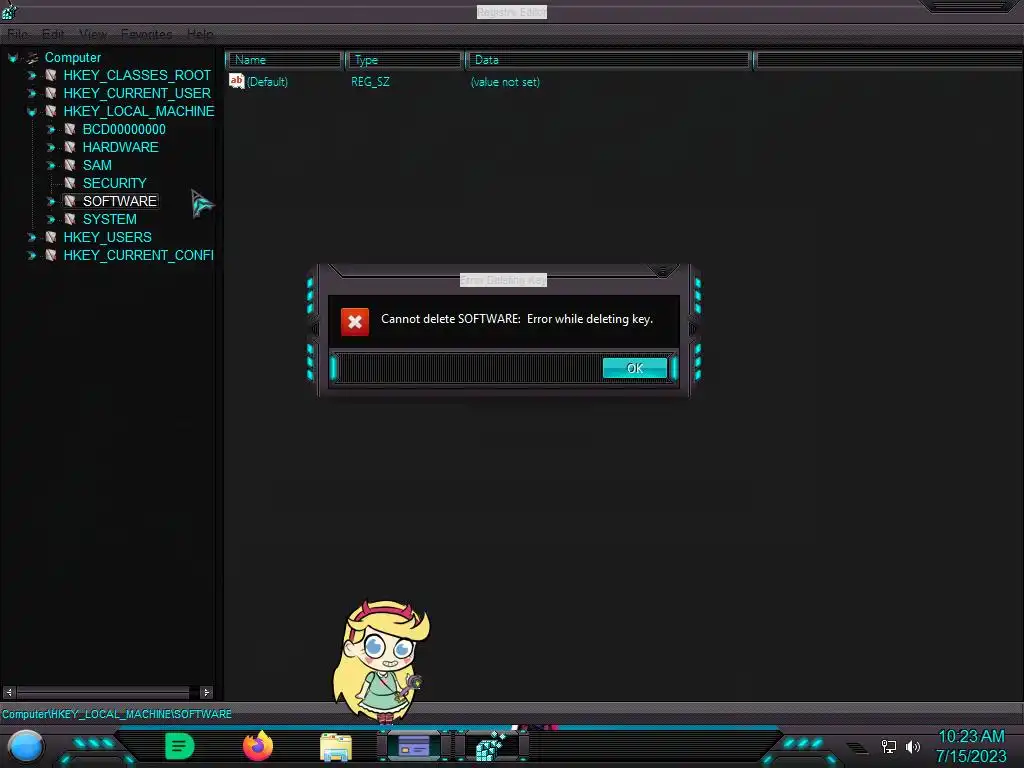Select the HARDWARE key
1024x768 pixels.
(x=120, y=148)
